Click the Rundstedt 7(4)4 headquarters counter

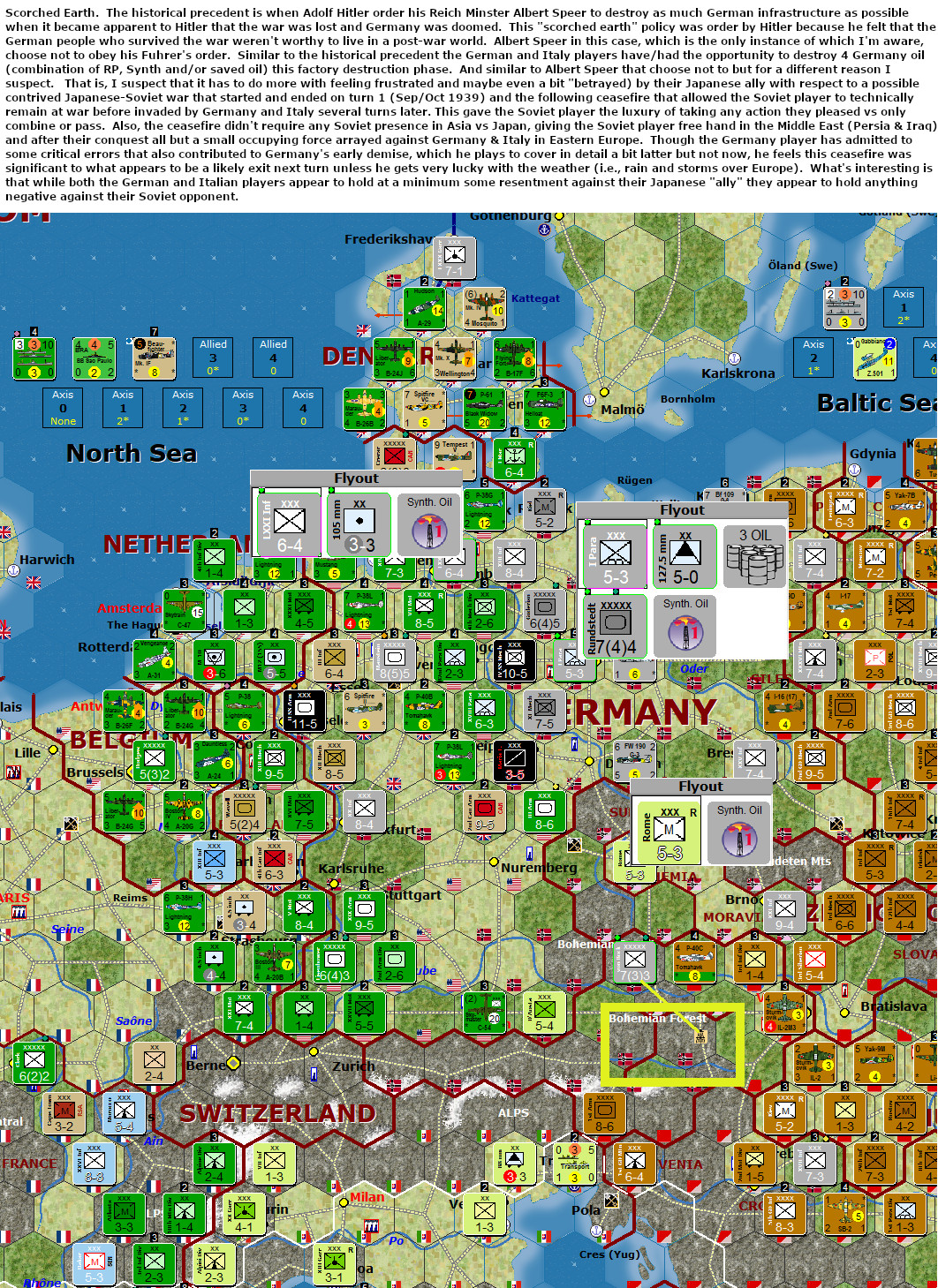coord(616,627)
